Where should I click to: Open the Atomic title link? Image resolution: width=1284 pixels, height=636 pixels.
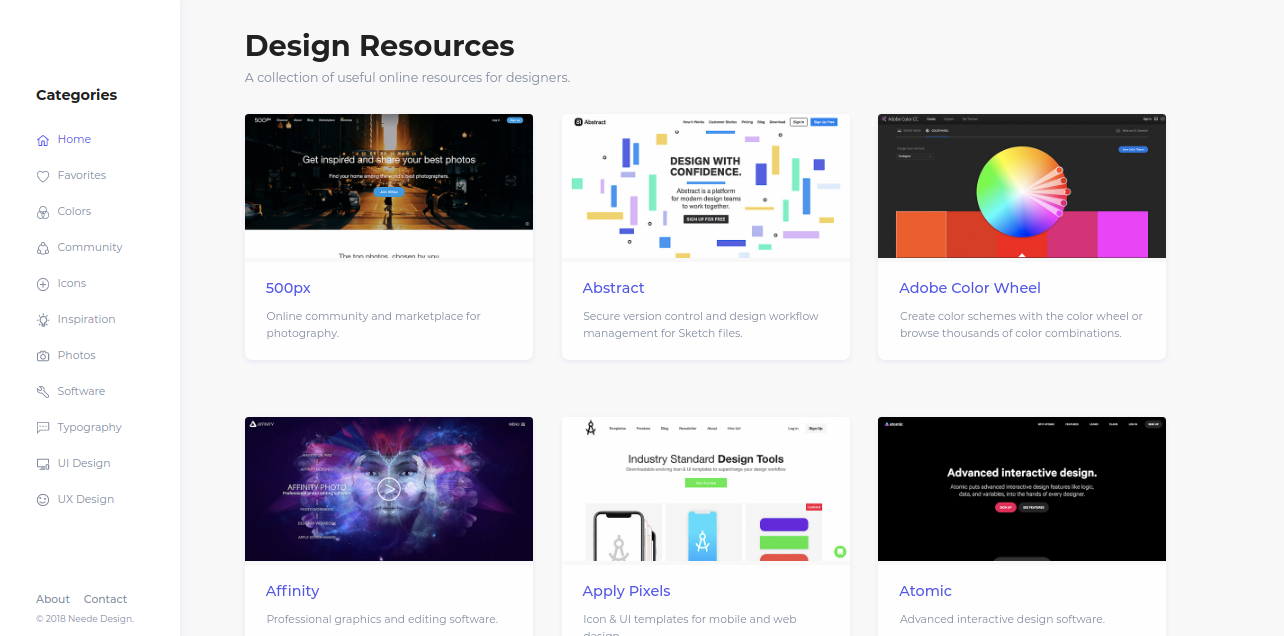coord(925,591)
